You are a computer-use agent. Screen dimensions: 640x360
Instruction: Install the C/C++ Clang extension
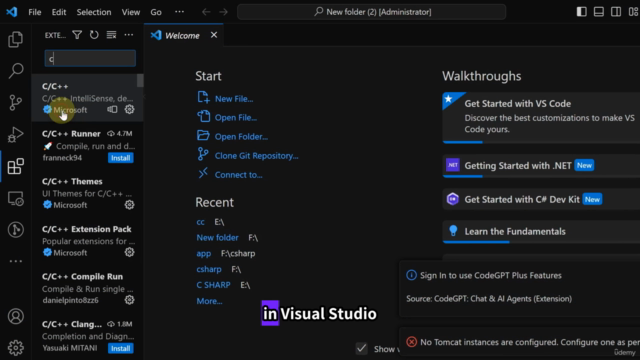(120, 348)
